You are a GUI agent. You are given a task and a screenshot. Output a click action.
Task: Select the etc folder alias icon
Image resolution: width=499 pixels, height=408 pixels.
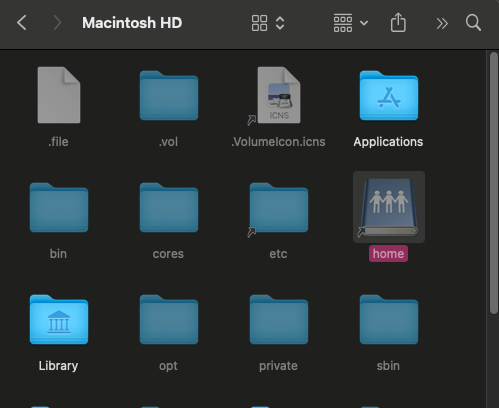point(279,207)
